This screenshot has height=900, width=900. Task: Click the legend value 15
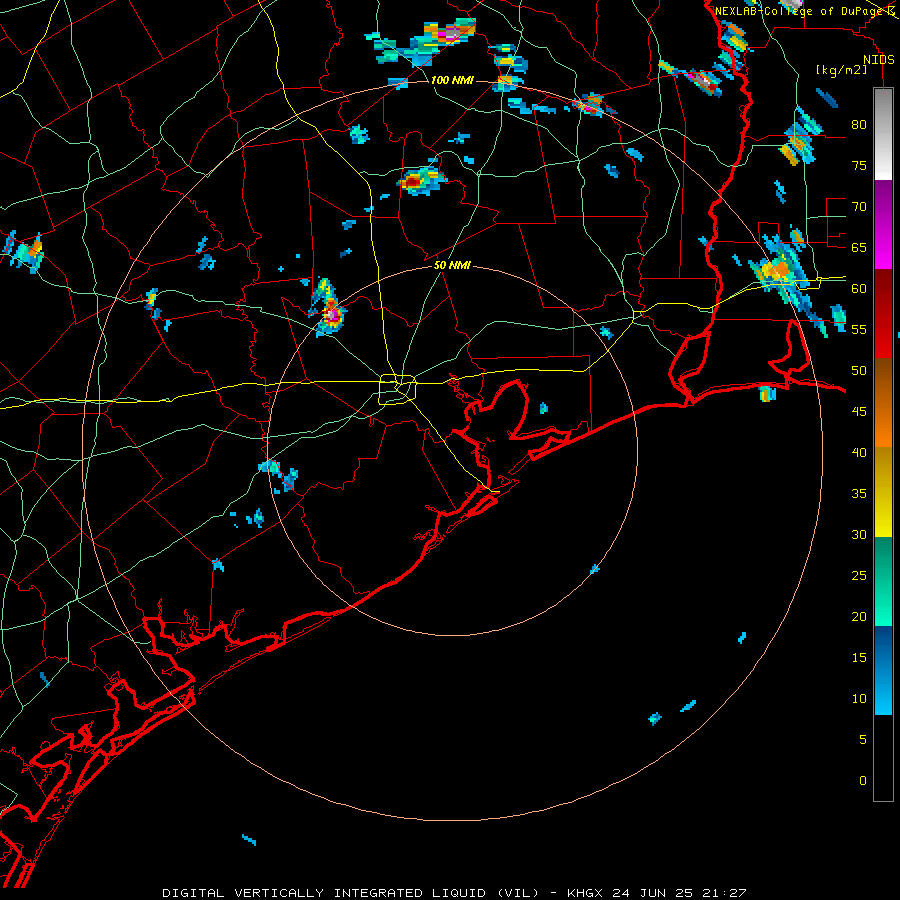click(859, 658)
